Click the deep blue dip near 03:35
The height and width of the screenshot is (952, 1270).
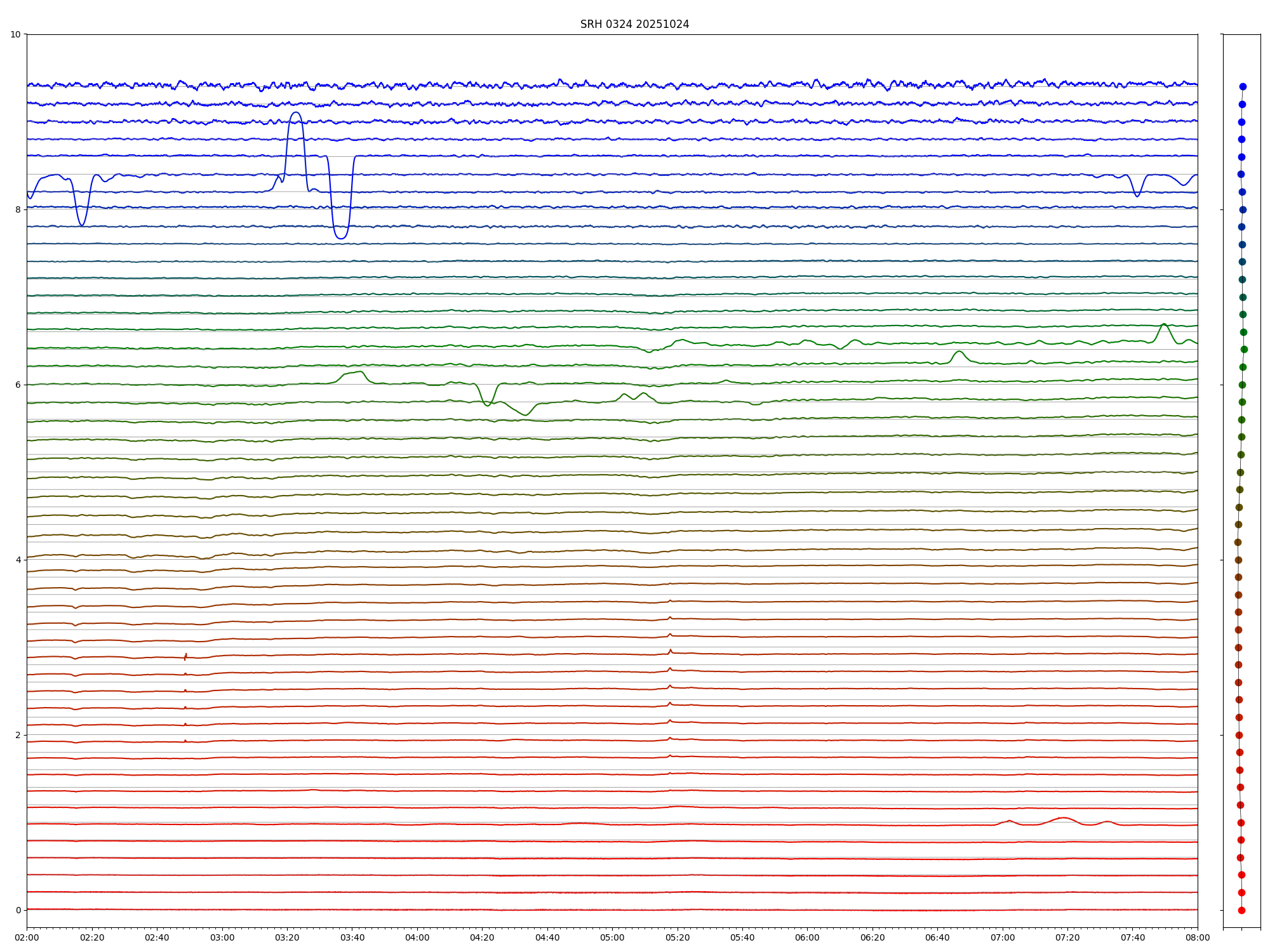tap(341, 237)
